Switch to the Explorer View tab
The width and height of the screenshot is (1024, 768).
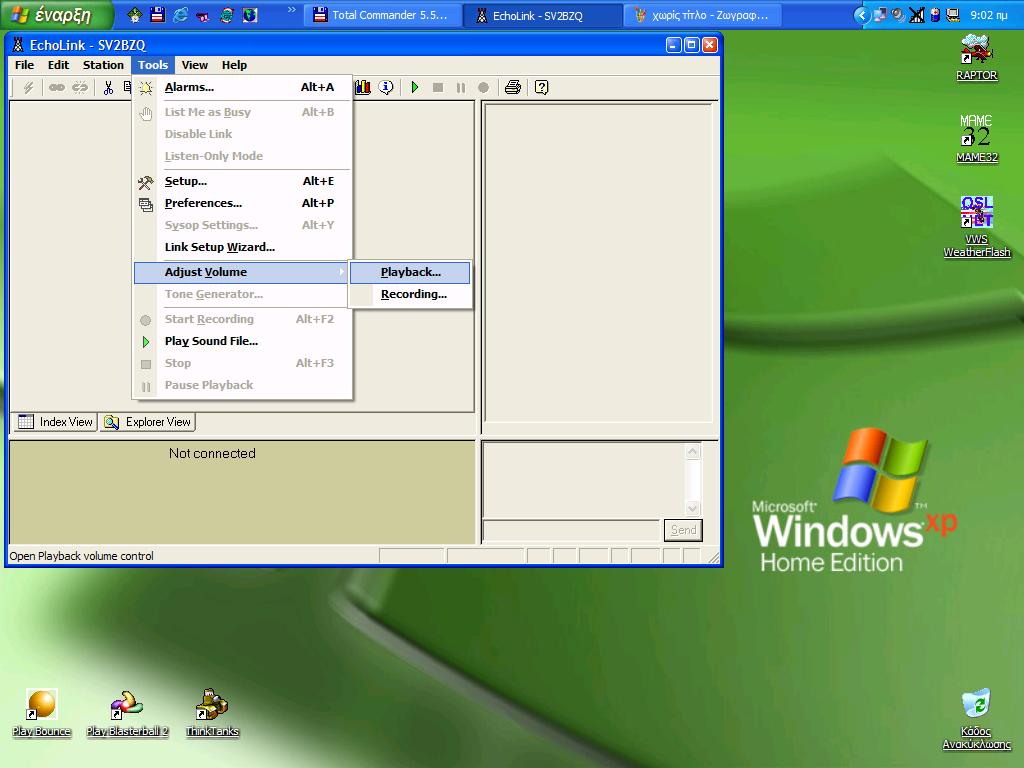coord(148,422)
